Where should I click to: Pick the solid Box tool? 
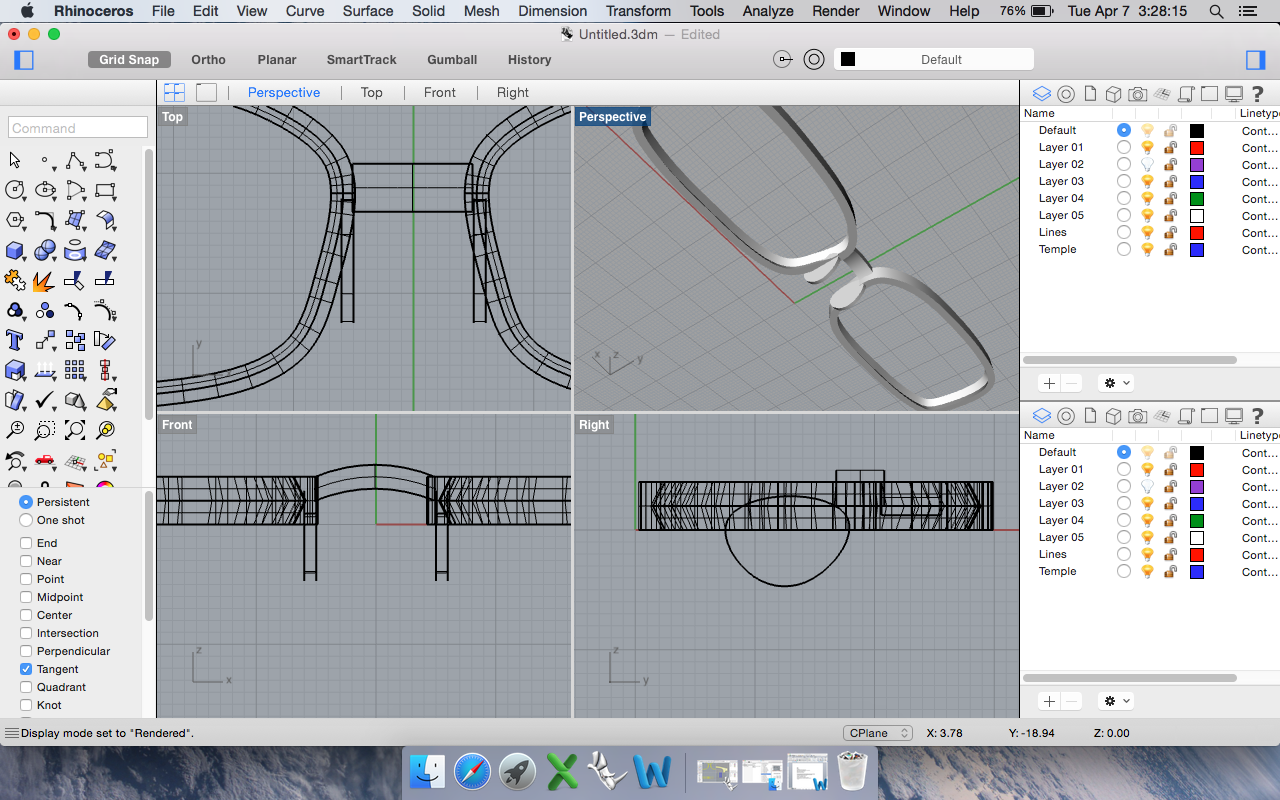click(15, 250)
